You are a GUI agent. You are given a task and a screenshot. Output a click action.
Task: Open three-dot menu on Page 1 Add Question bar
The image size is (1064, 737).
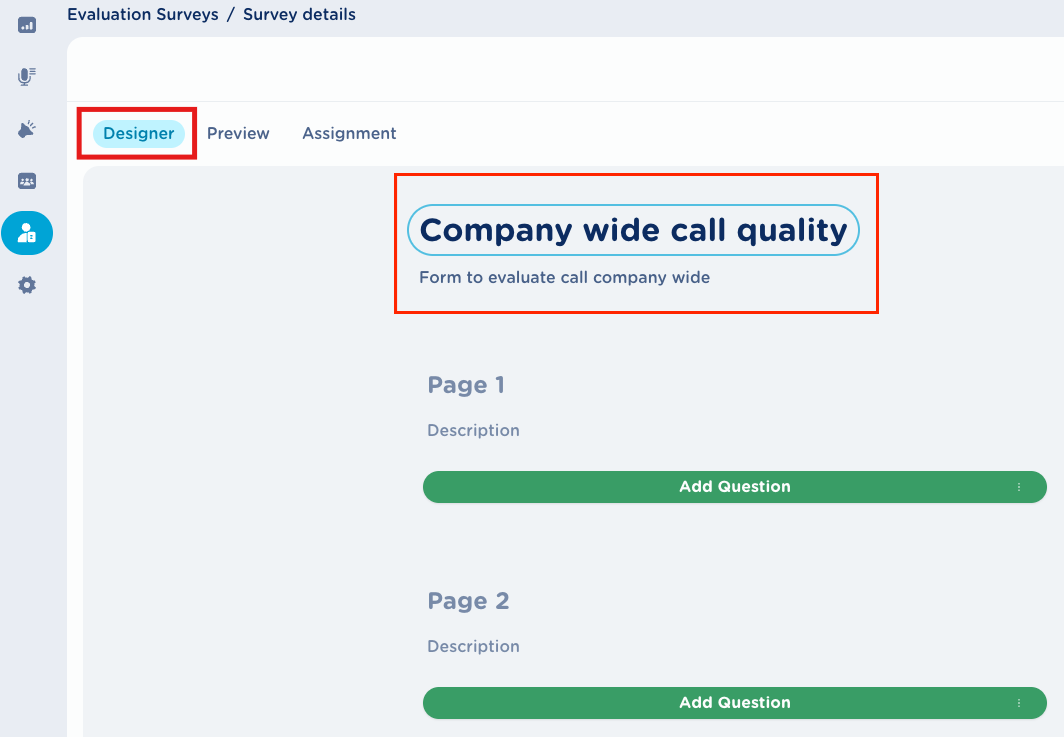[x=1019, y=487]
